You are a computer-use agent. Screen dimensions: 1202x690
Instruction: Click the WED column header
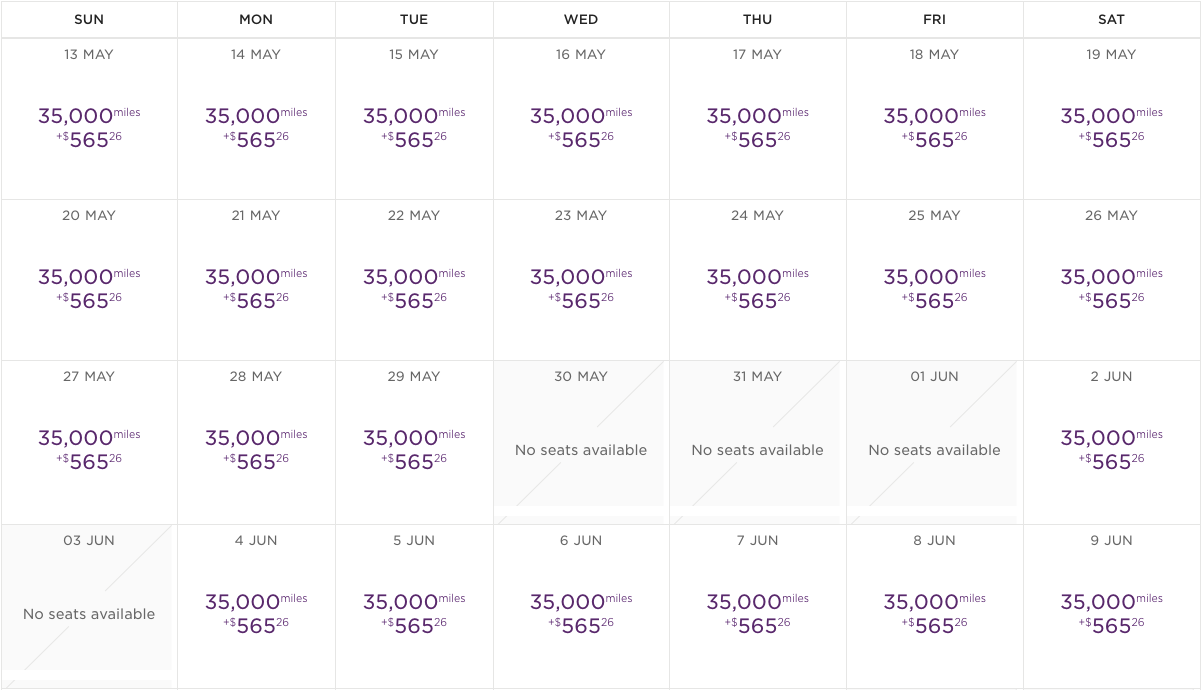coord(581,19)
